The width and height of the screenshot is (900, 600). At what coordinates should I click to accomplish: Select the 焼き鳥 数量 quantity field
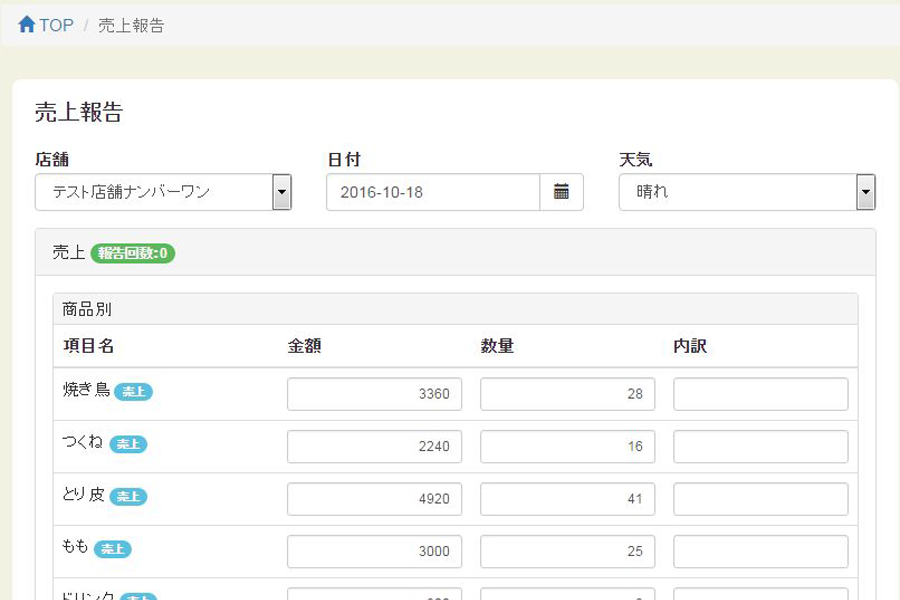567,394
